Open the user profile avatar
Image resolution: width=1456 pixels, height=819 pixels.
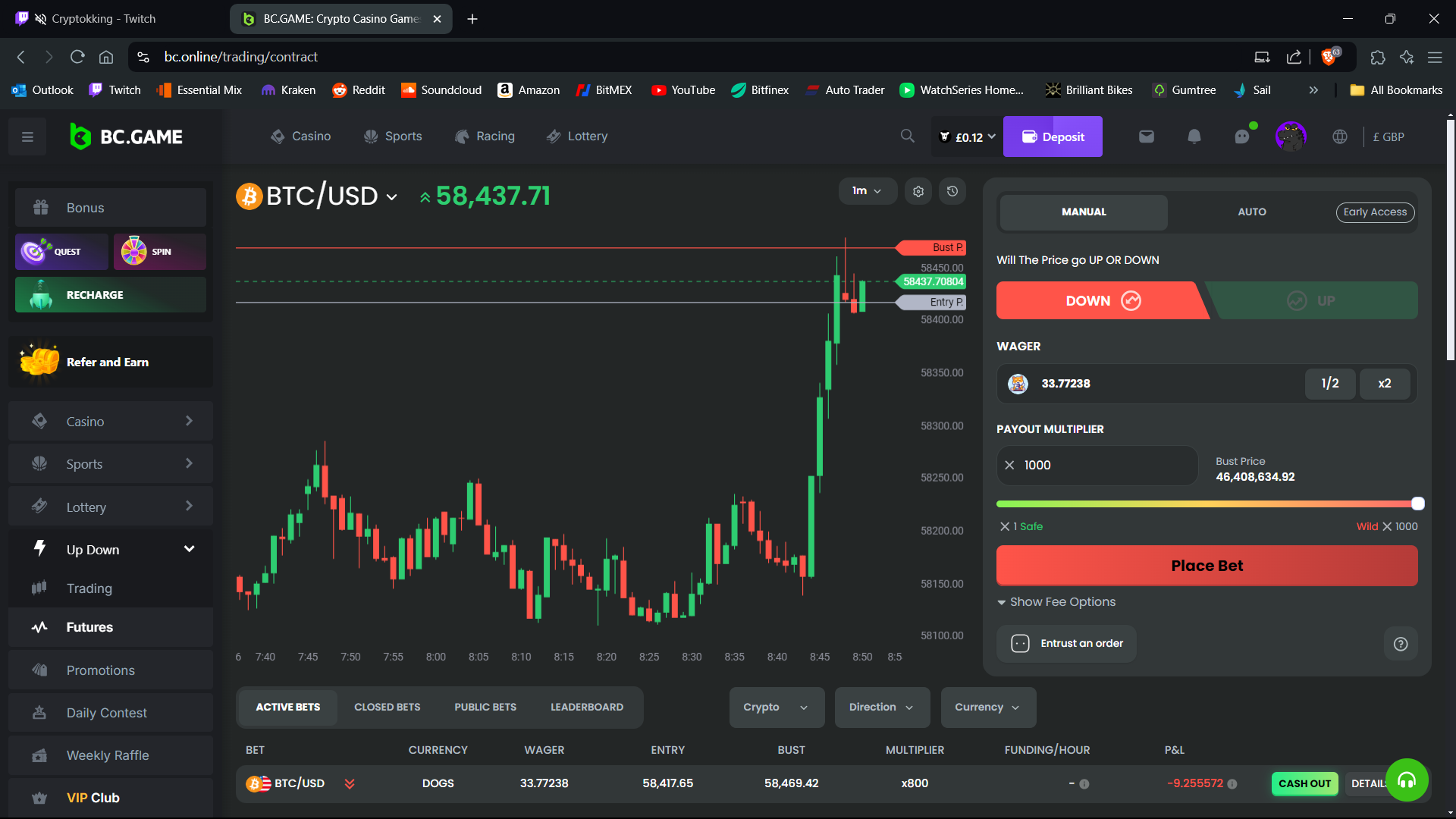click(x=1291, y=136)
